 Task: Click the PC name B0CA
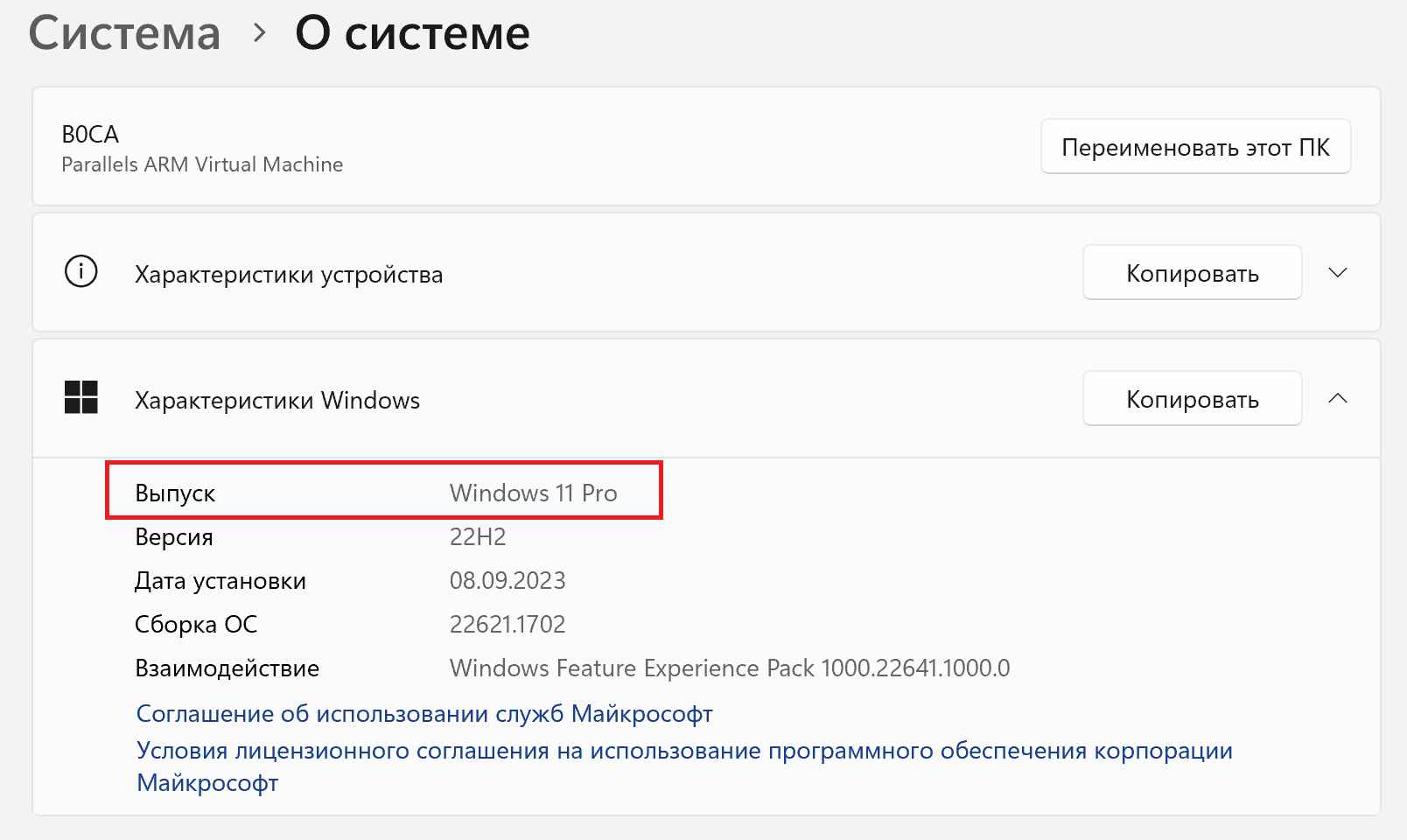(x=90, y=135)
